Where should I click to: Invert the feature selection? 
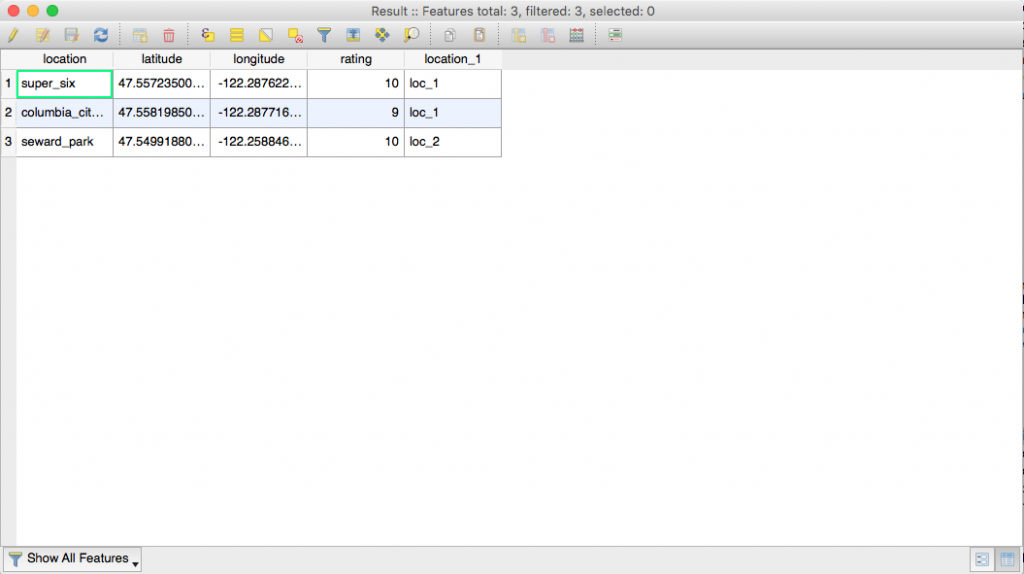click(x=266, y=35)
